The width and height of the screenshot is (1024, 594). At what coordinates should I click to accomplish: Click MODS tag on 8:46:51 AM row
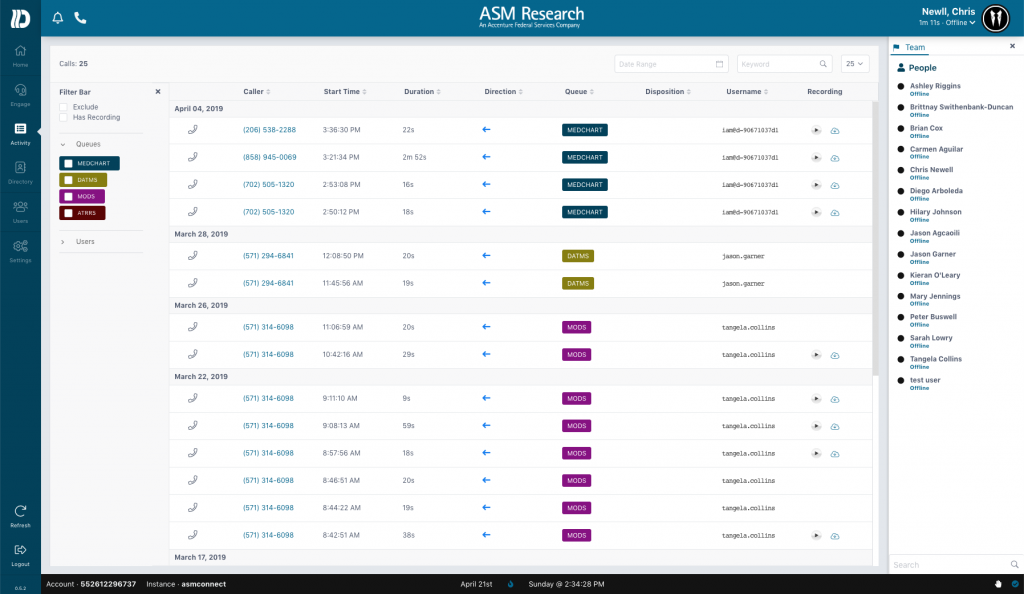click(577, 480)
